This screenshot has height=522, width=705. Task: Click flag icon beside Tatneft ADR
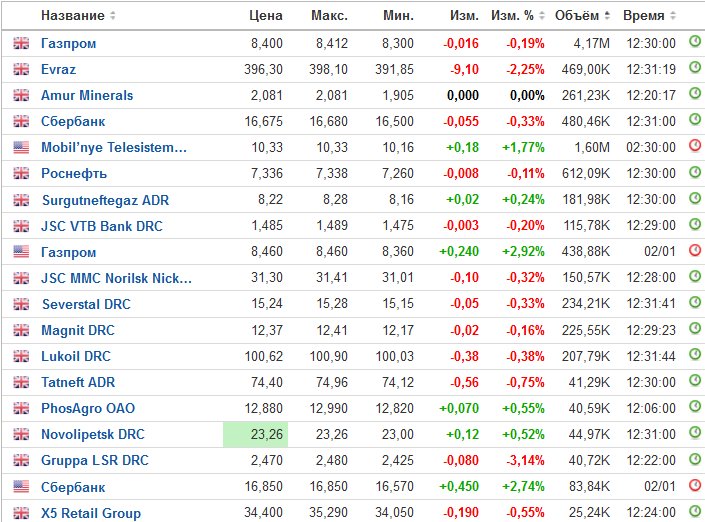21,382
